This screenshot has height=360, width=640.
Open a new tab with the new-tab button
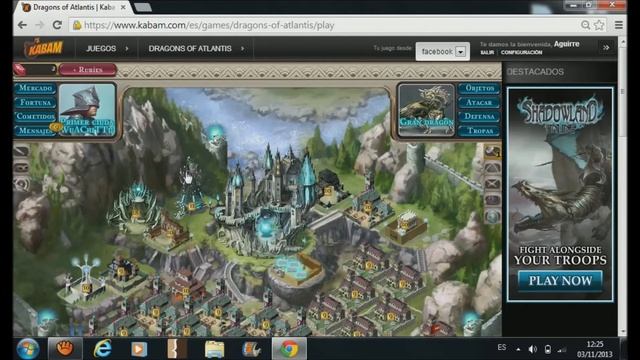click(x=143, y=7)
